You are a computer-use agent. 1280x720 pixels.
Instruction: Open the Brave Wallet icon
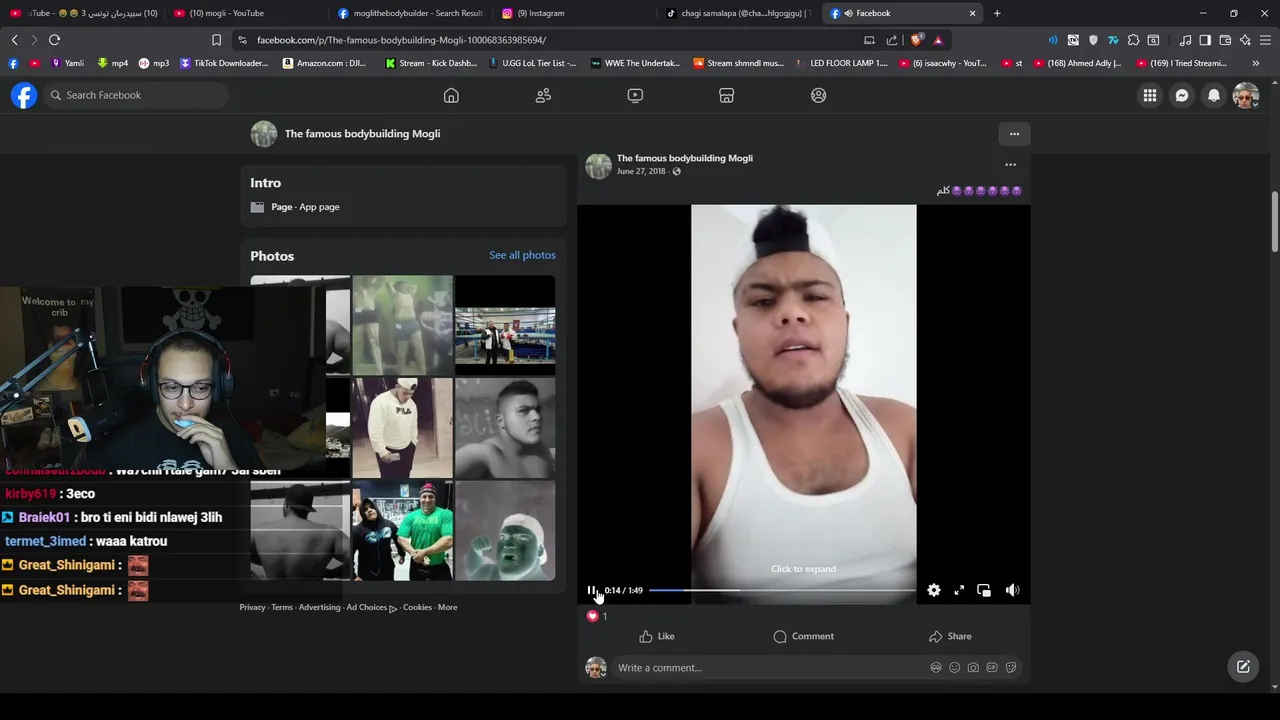click(x=1225, y=40)
